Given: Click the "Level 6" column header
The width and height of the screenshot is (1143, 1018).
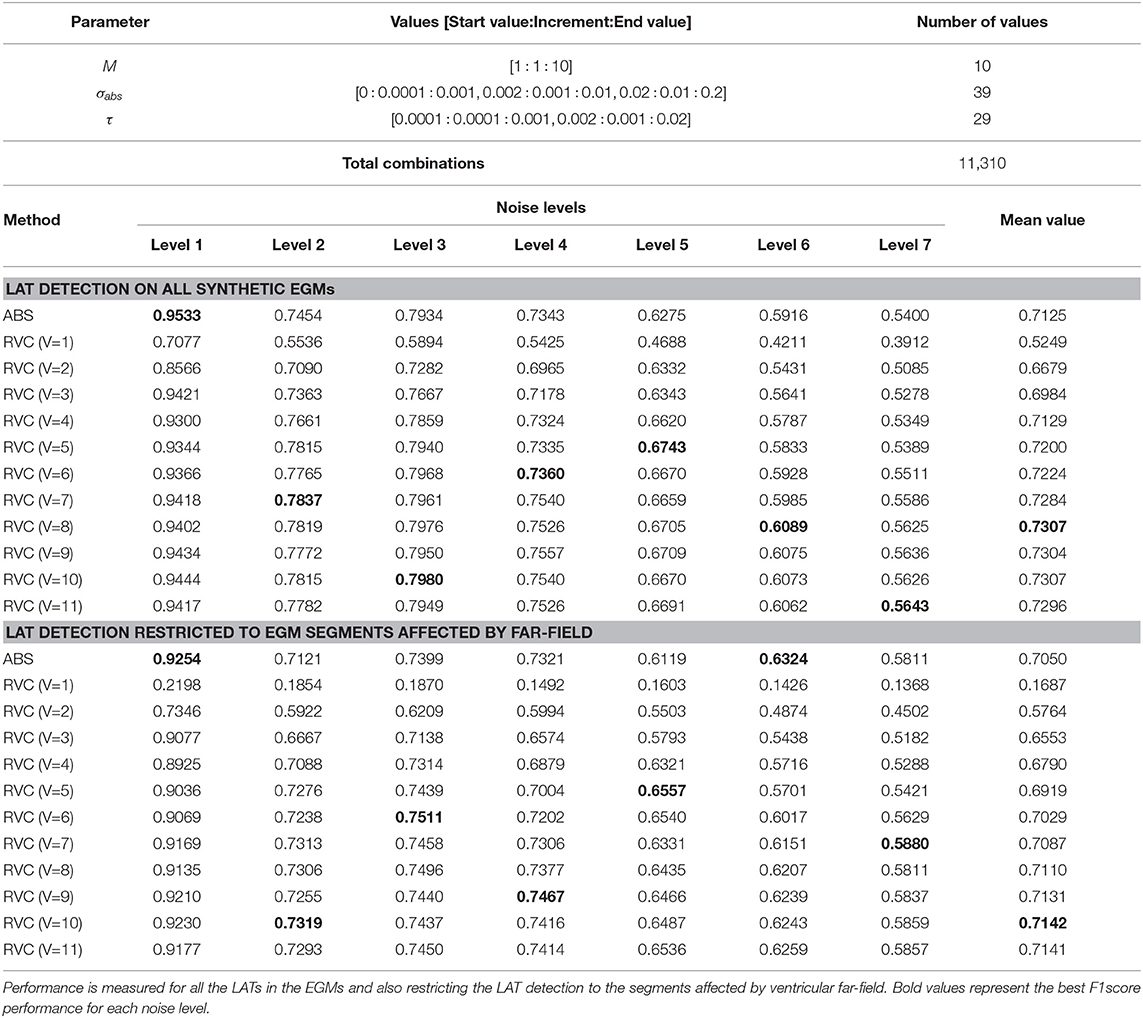Looking at the screenshot, I should [784, 245].
